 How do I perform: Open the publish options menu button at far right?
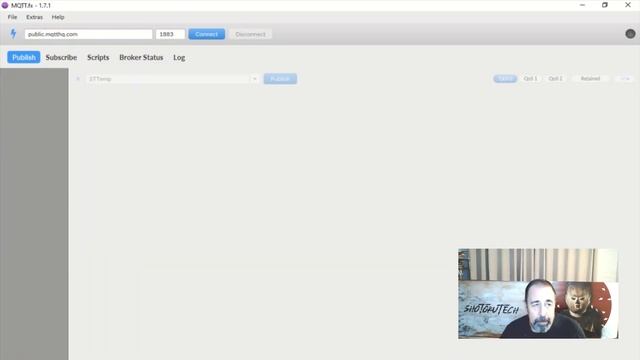625,78
